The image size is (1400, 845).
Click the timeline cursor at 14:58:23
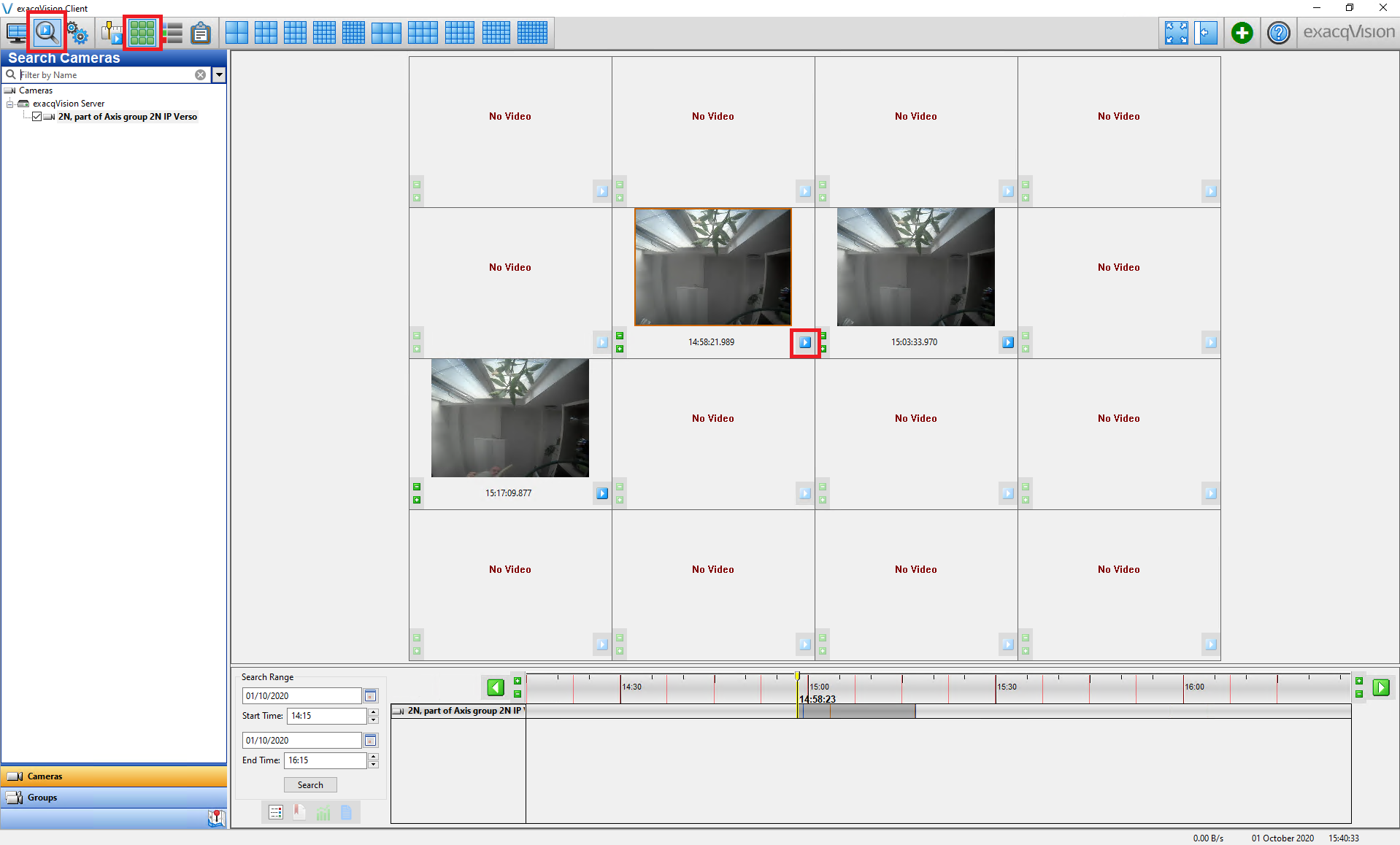(x=798, y=676)
